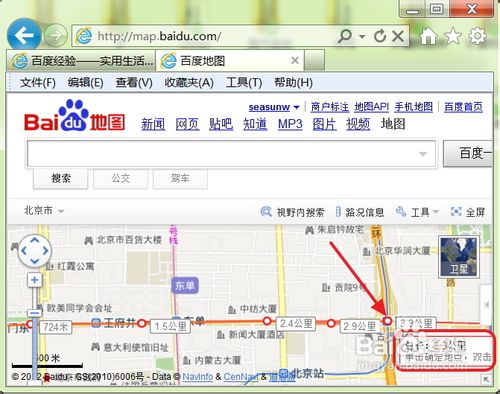The image size is (500, 394).
Task: Open 手机地图 link
Action: (x=414, y=107)
